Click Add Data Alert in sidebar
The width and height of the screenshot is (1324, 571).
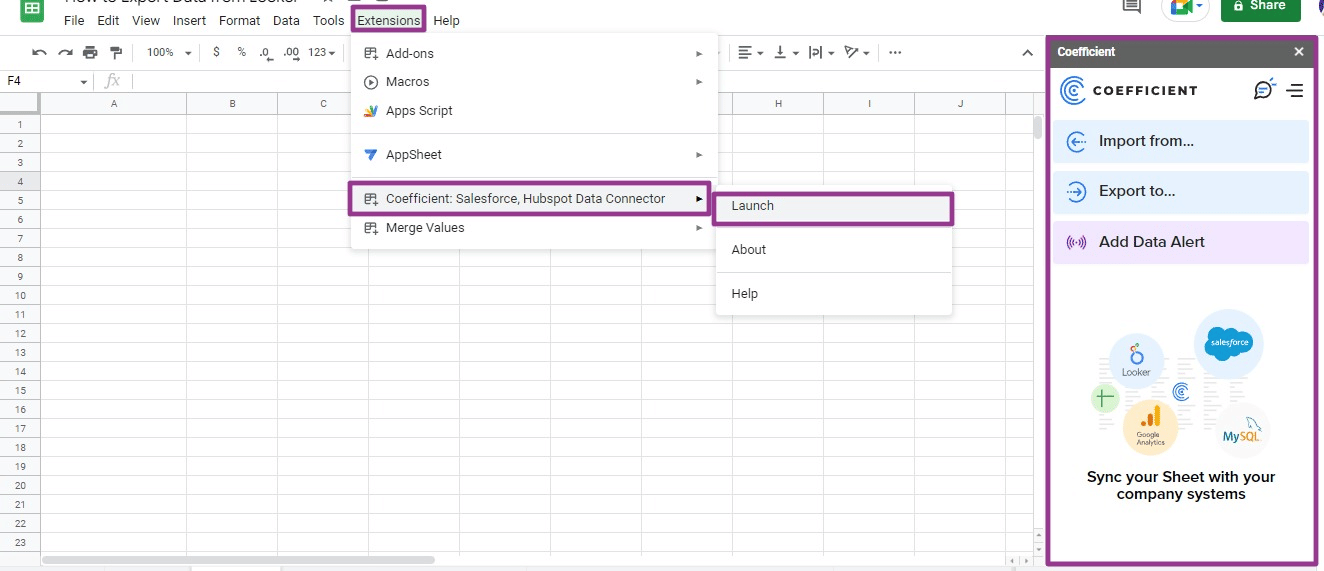[1180, 242]
